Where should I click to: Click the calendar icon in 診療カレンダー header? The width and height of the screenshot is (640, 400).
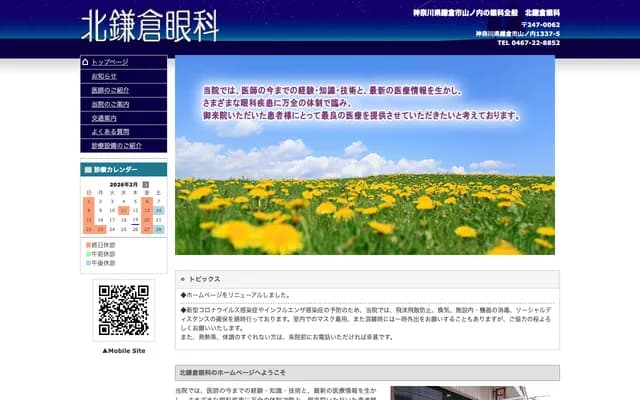pos(87,169)
